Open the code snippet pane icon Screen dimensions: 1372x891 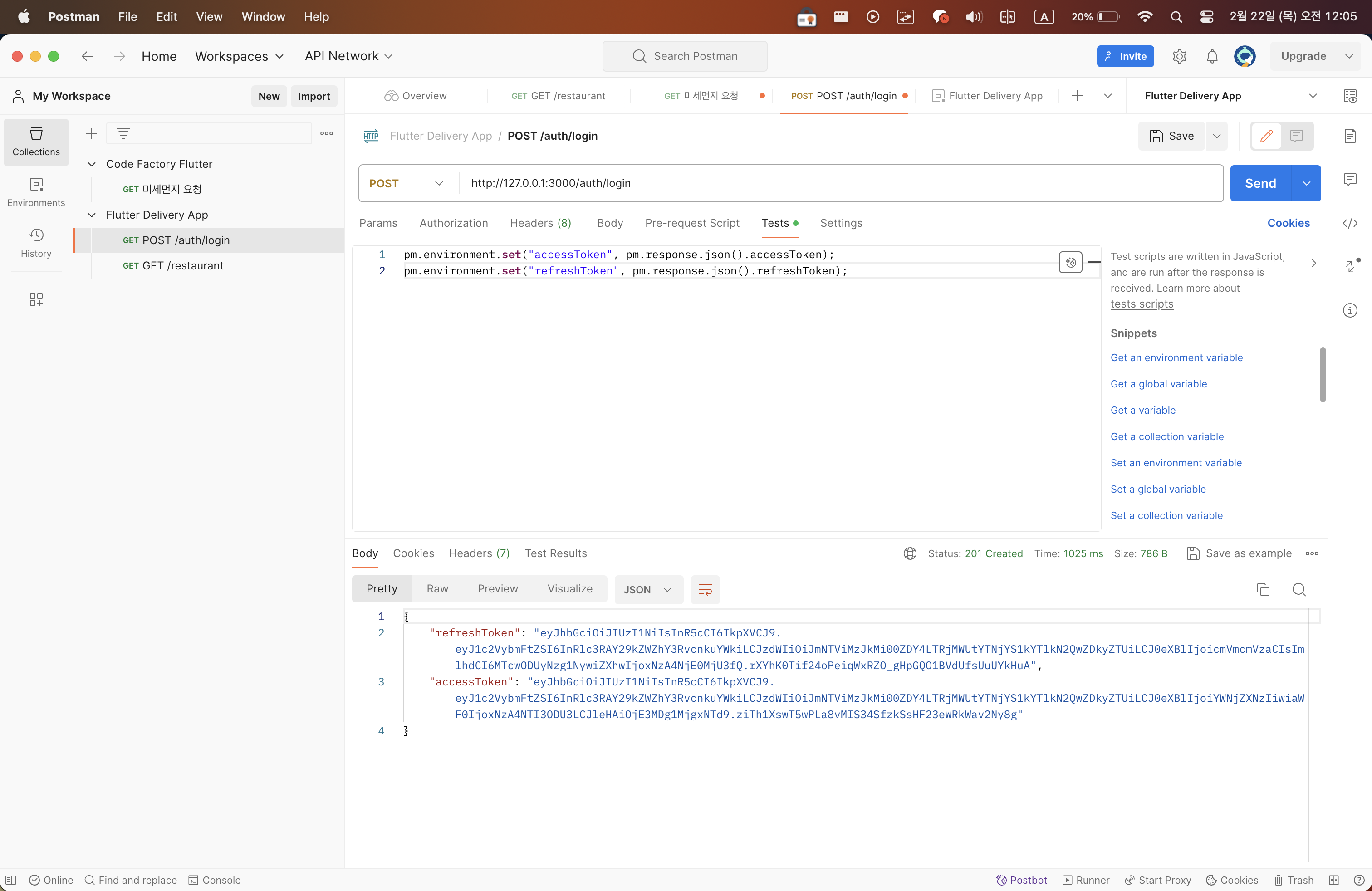point(1349,223)
